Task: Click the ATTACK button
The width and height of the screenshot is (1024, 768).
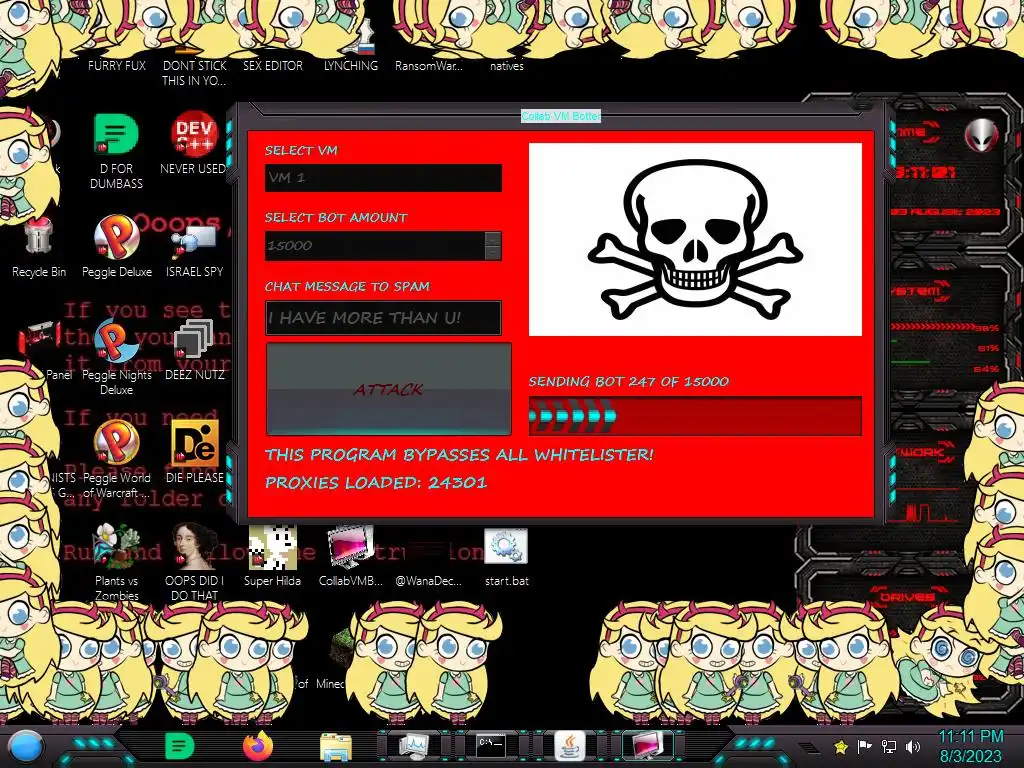Action: (389, 389)
